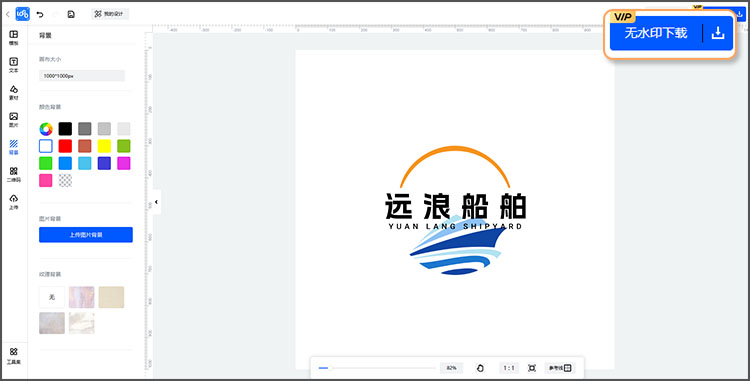Open the 二维码 QR code panel
The width and height of the screenshot is (750, 381).
pyautogui.click(x=14, y=174)
